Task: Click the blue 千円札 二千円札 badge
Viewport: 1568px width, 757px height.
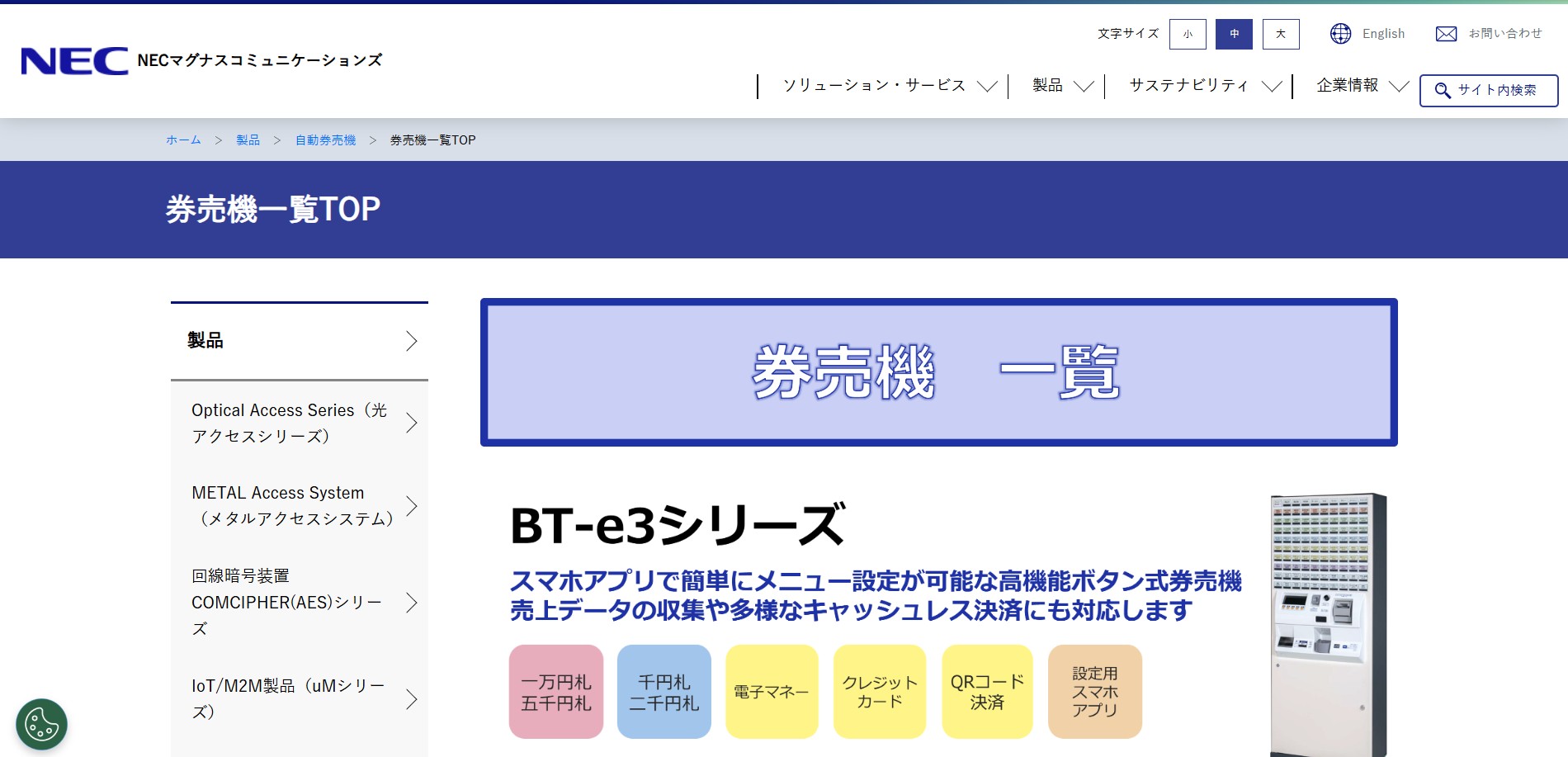Action: coord(664,692)
